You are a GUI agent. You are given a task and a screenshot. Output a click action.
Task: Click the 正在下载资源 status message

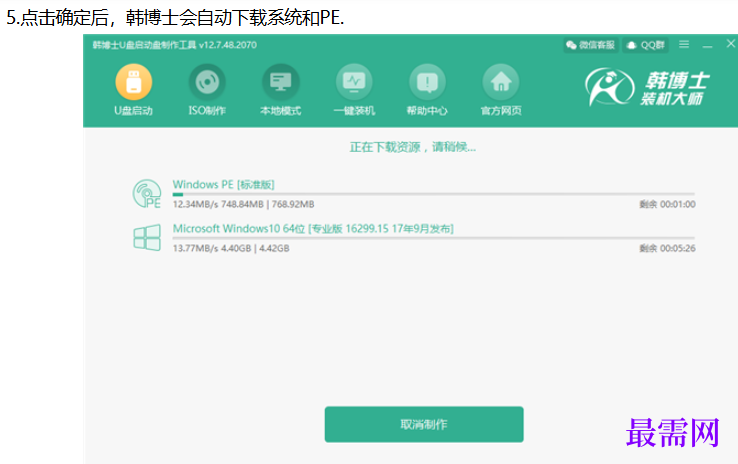412,147
